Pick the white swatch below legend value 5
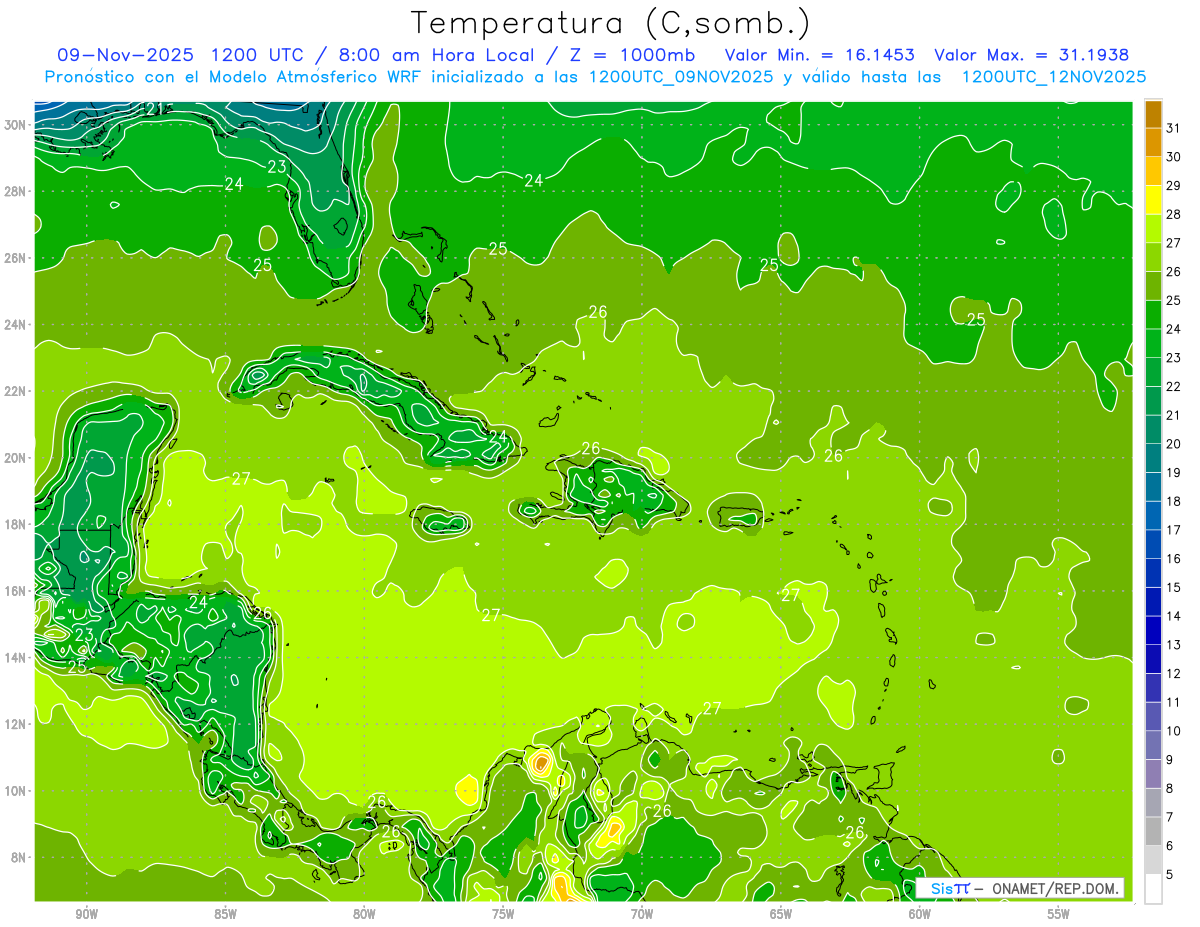The image size is (1200, 927). (1153, 889)
